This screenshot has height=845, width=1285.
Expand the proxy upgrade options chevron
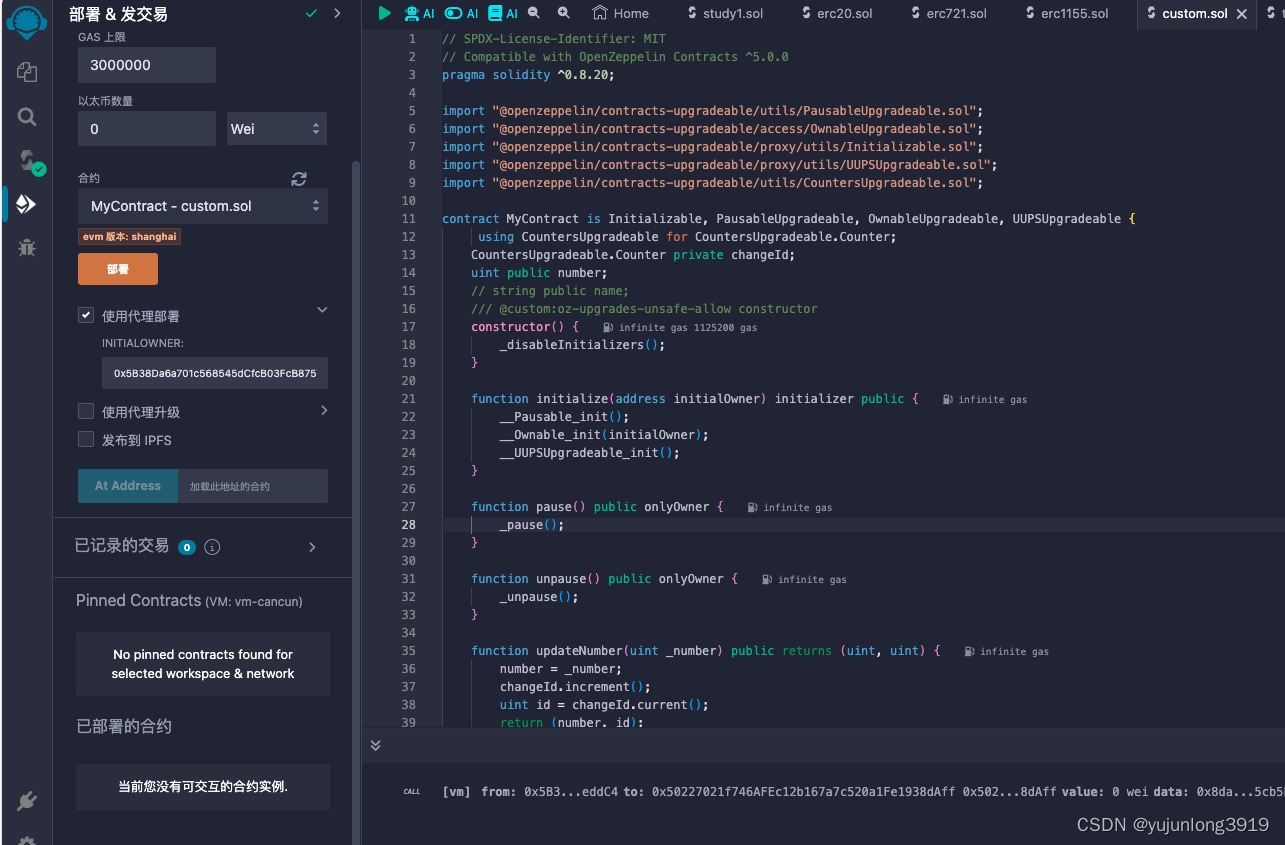323,410
